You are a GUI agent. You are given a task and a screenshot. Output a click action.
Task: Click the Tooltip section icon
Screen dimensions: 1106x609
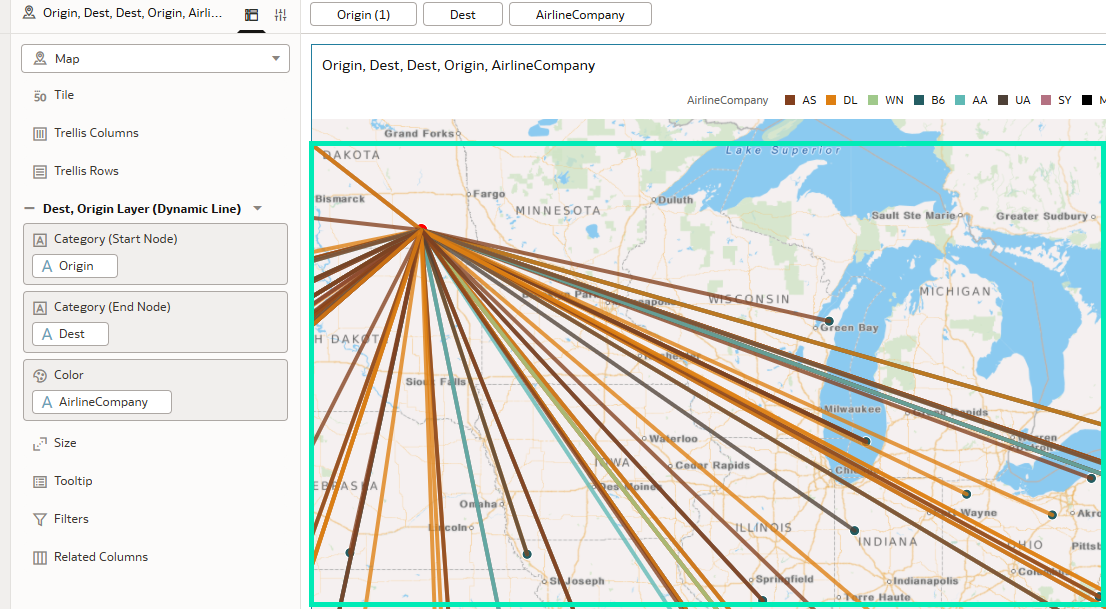click(40, 482)
